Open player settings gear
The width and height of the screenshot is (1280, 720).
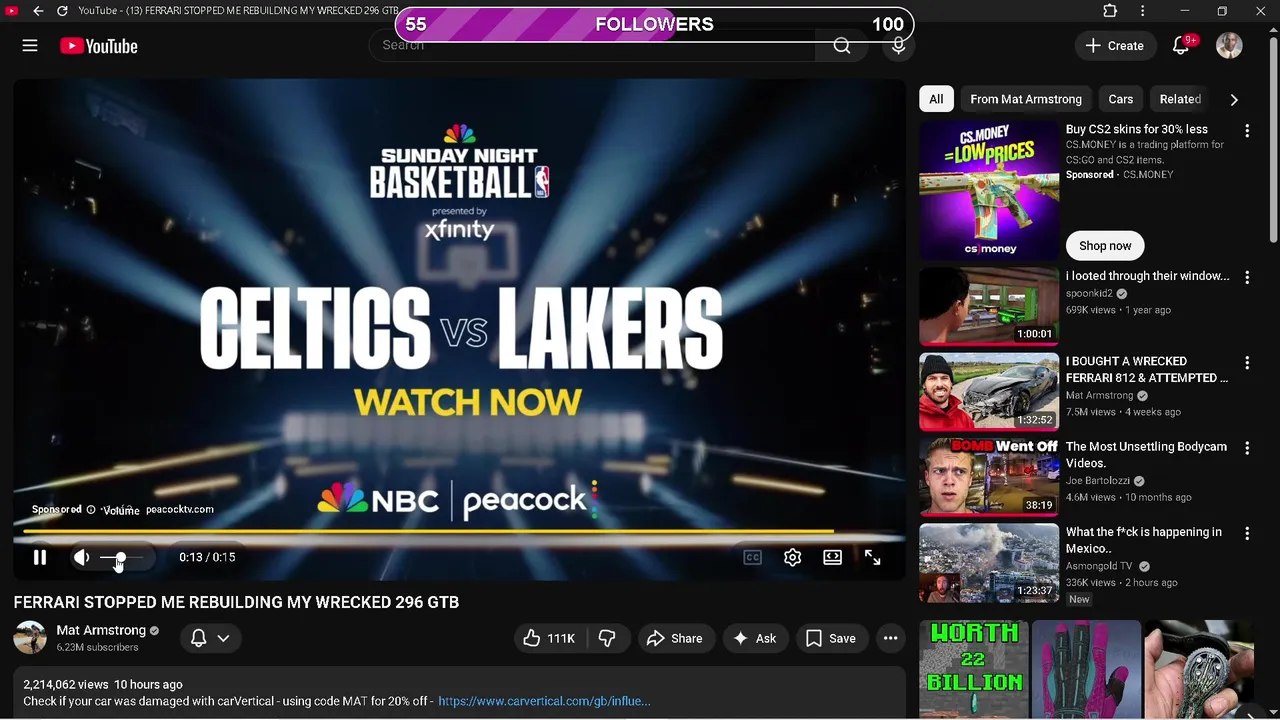792,557
